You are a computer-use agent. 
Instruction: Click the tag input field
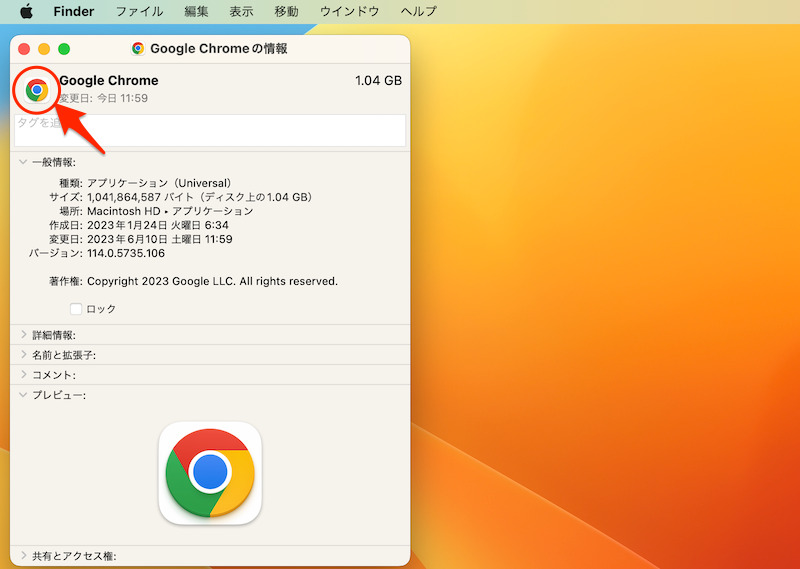pyautogui.click(x=210, y=130)
